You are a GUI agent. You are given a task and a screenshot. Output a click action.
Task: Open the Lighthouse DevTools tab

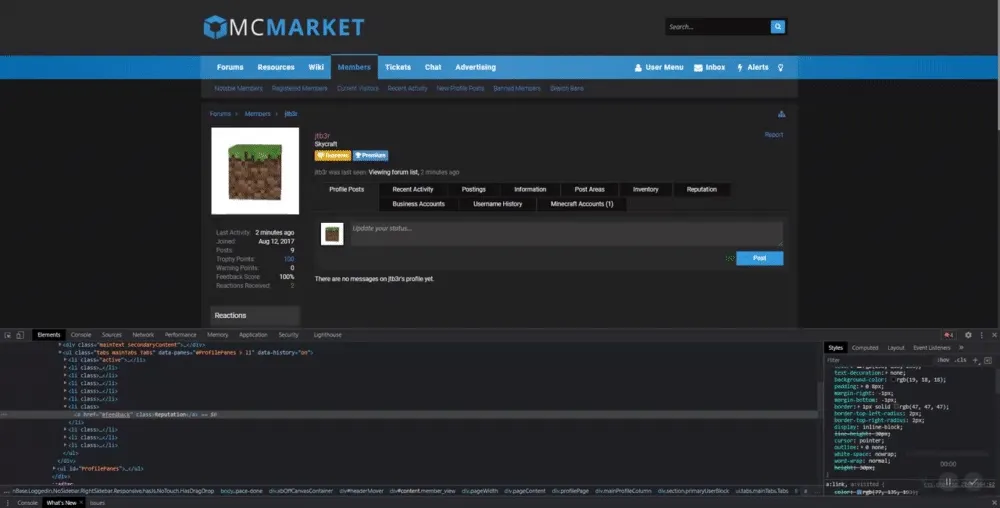point(327,335)
